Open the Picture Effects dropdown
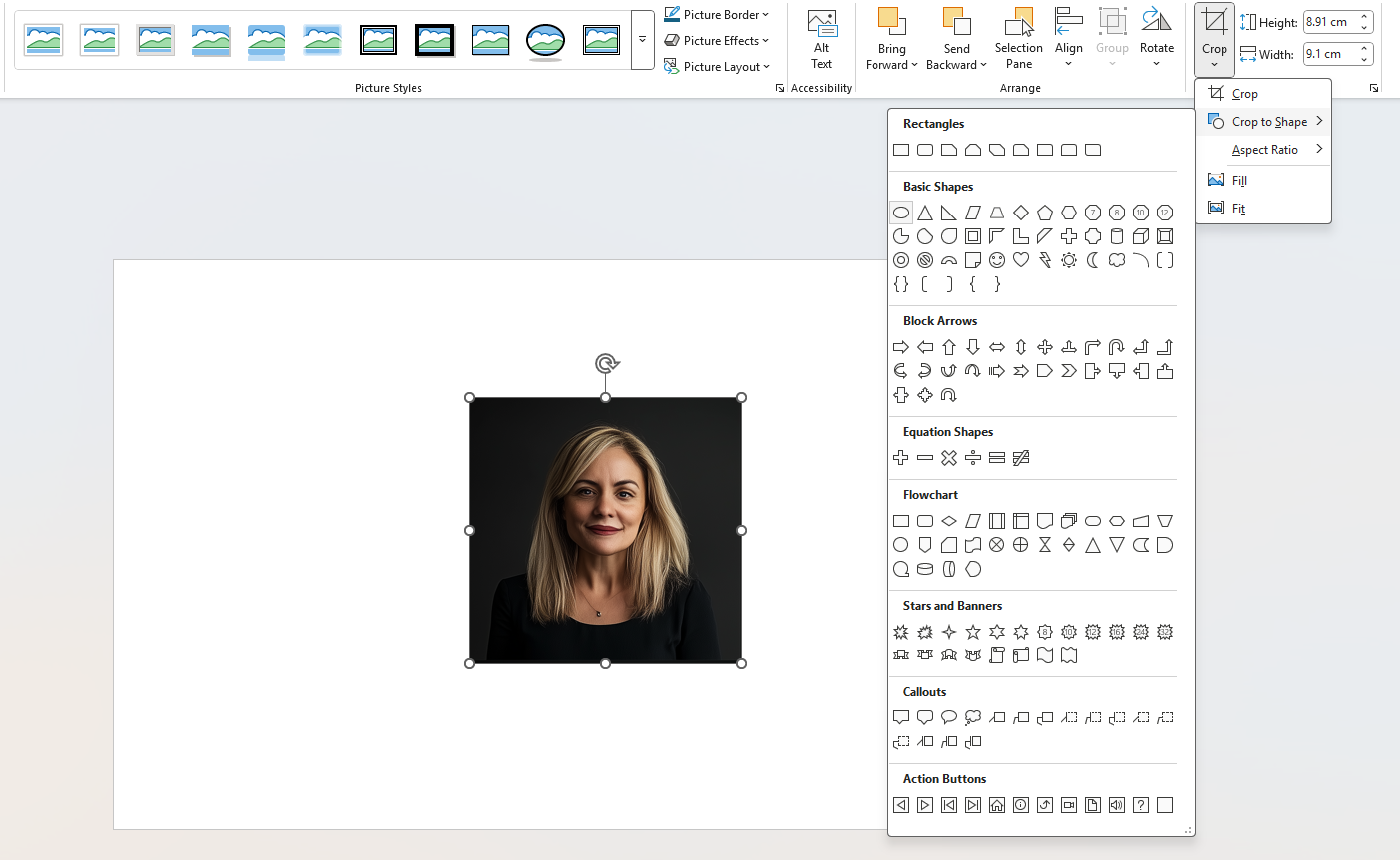The height and width of the screenshot is (860, 1400). (x=717, y=40)
